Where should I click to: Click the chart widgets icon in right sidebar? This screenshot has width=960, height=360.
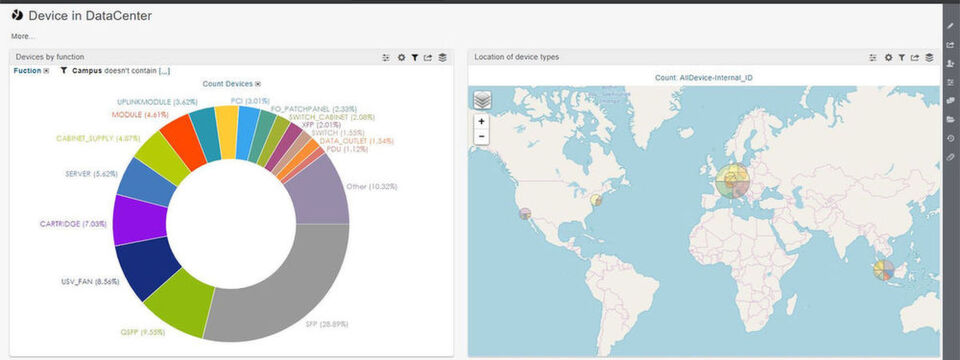click(950, 100)
